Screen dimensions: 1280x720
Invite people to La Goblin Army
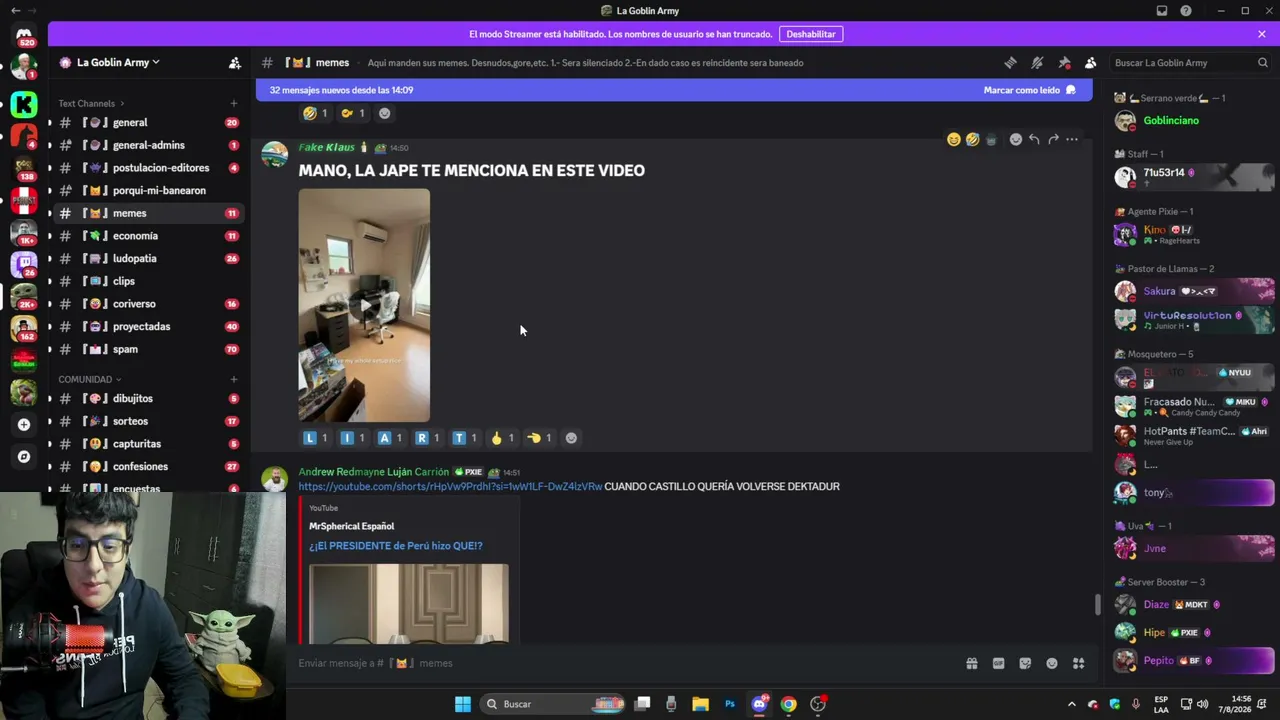click(235, 62)
